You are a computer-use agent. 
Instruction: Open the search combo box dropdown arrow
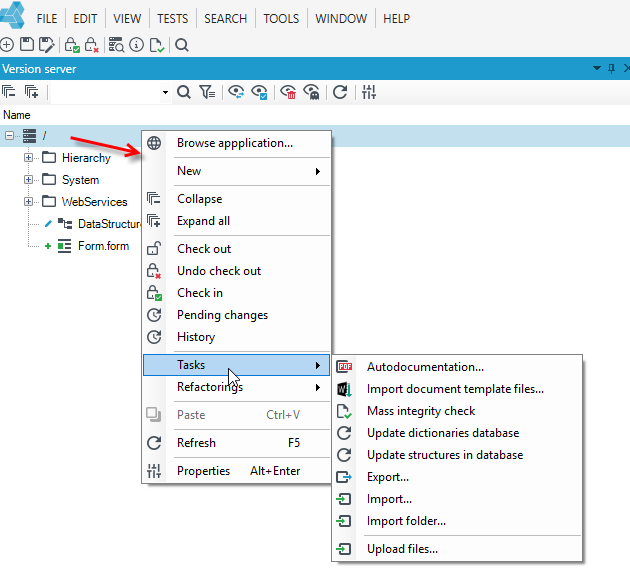point(165,92)
